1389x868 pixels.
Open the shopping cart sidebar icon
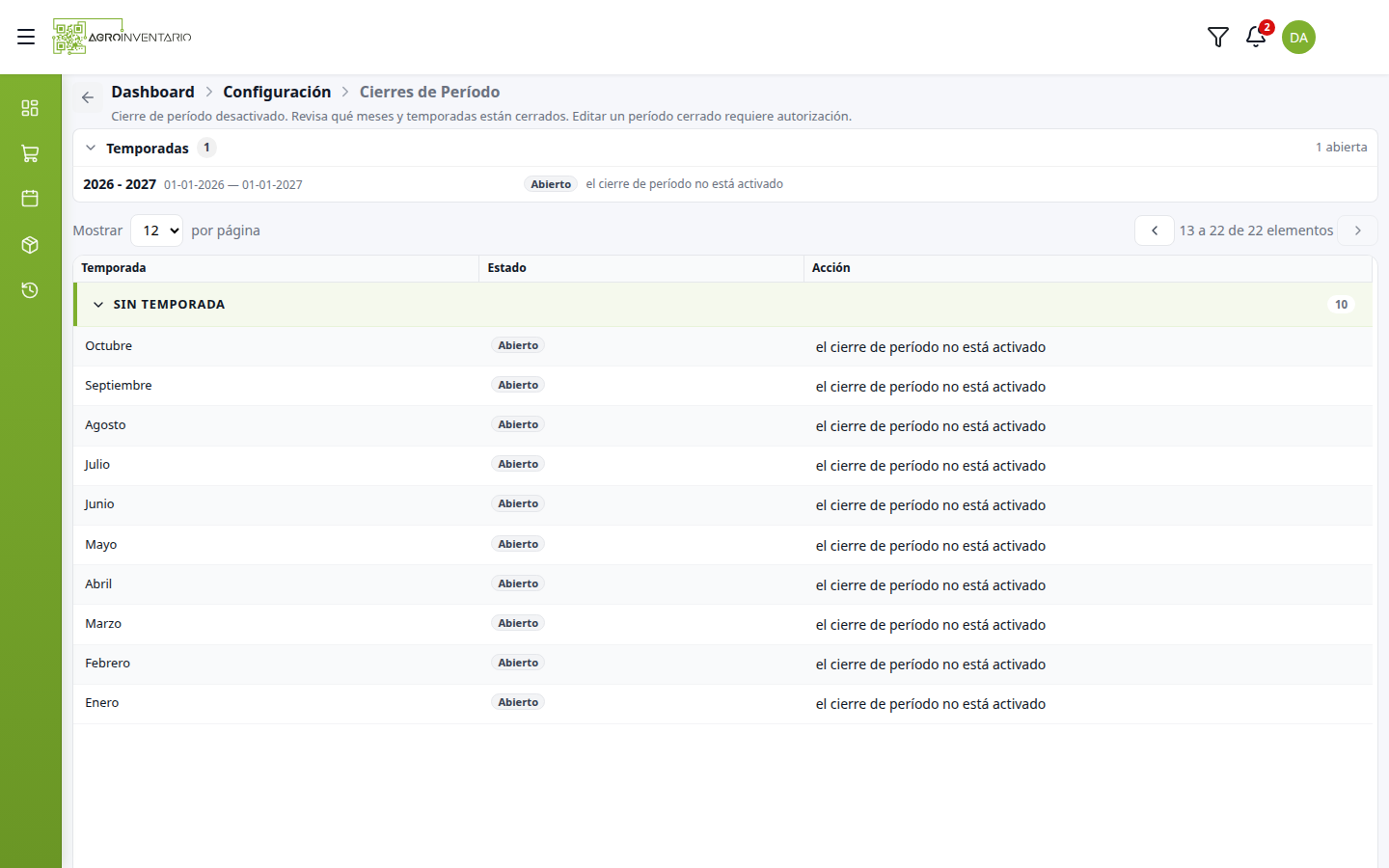point(30,153)
